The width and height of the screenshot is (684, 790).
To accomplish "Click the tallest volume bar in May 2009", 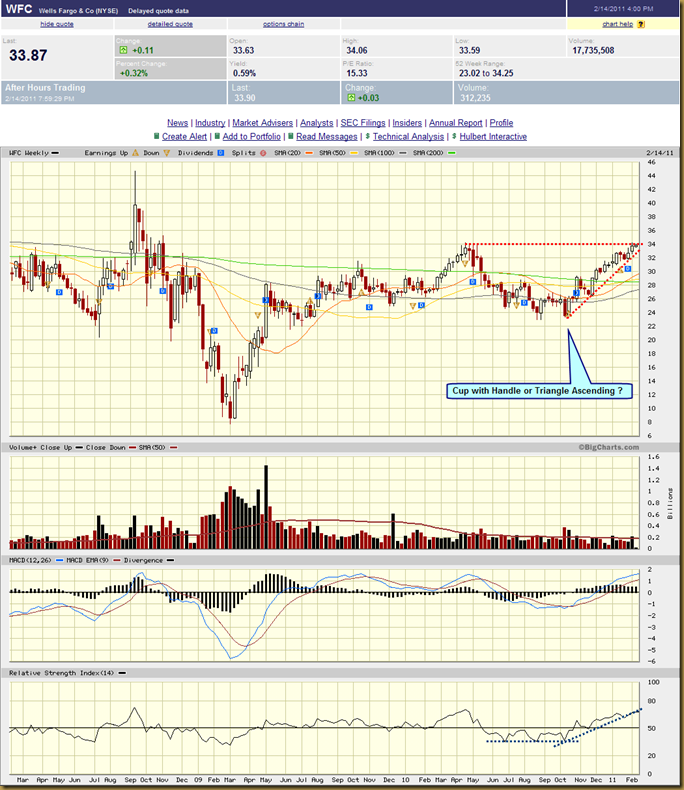I will [x=266, y=507].
